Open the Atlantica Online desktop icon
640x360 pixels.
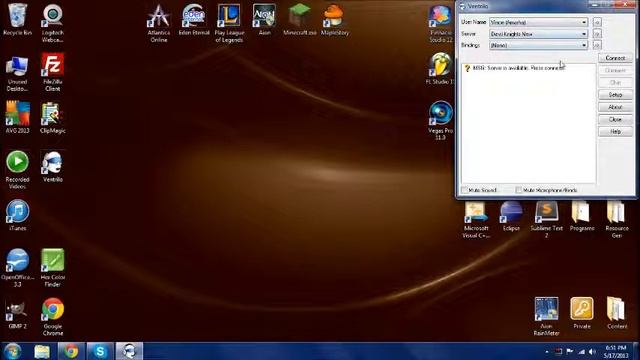[x=159, y=23]
